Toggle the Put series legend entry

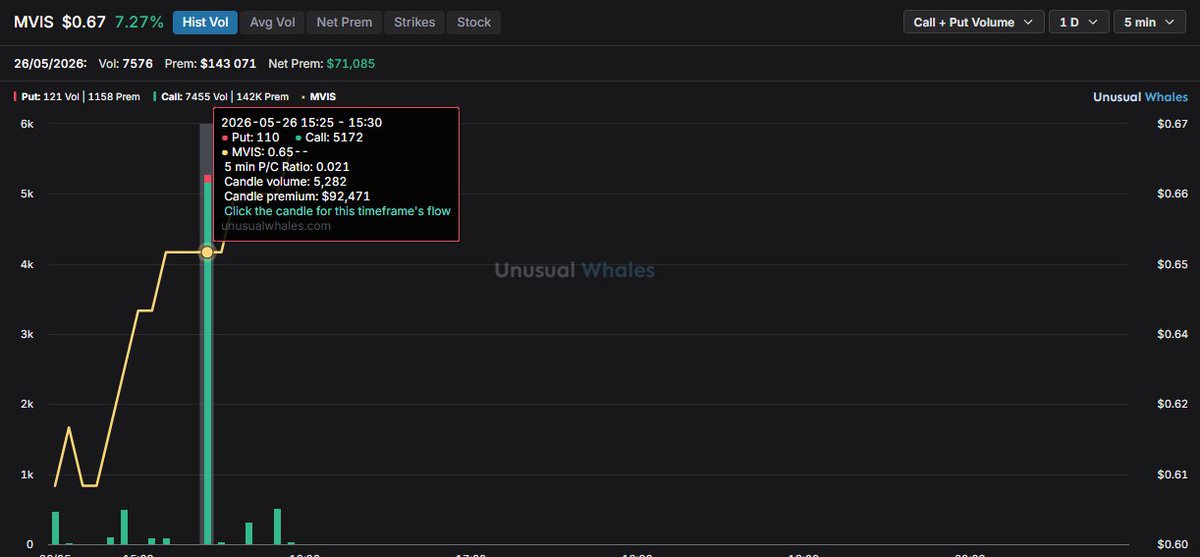click(x=77, y=97)
